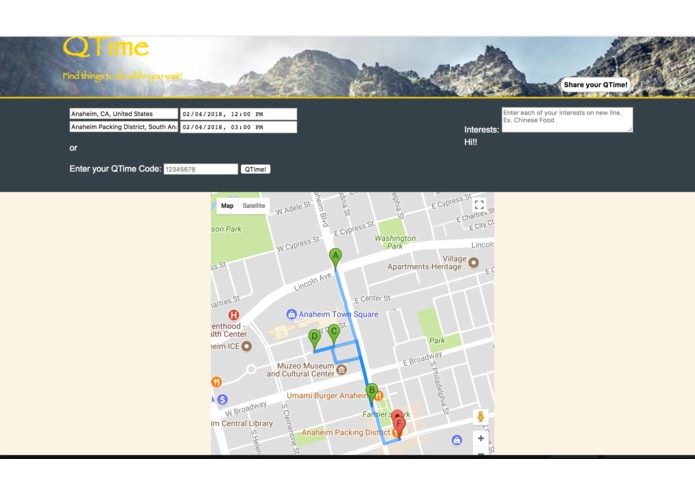Click the Washington Park label on map

point(395,242)
